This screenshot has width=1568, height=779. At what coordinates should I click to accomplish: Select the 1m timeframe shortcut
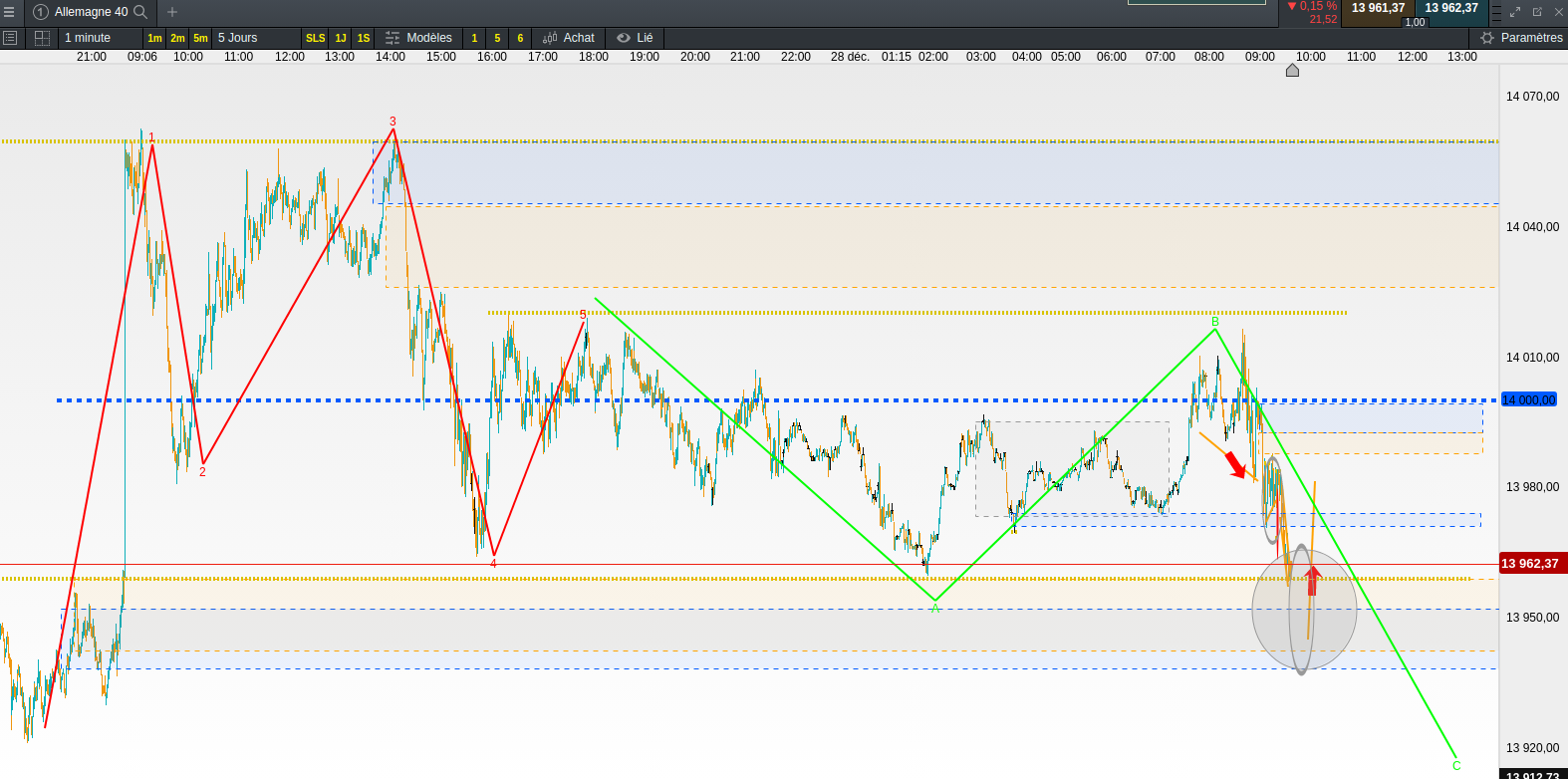[154, 38]
